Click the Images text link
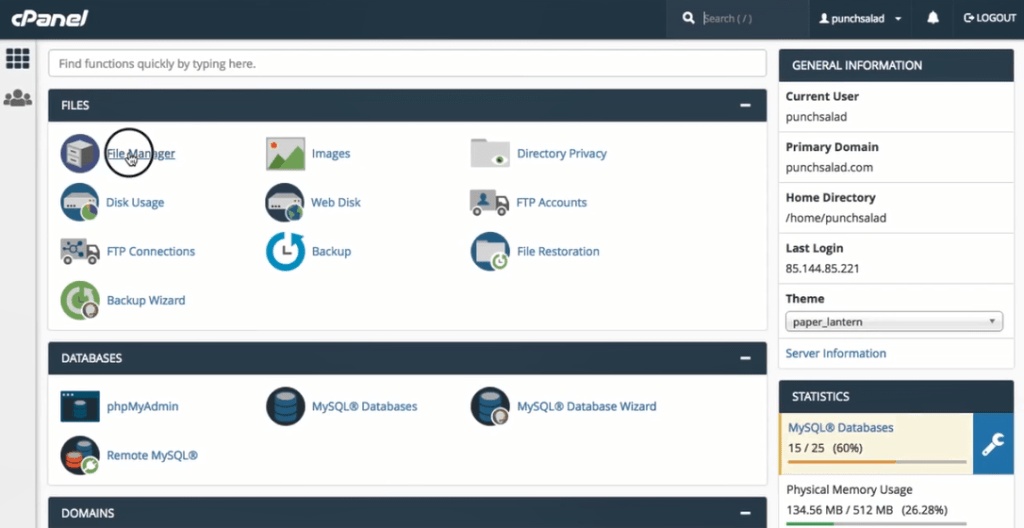This screenshot has height=528, width=1024. 331,154
